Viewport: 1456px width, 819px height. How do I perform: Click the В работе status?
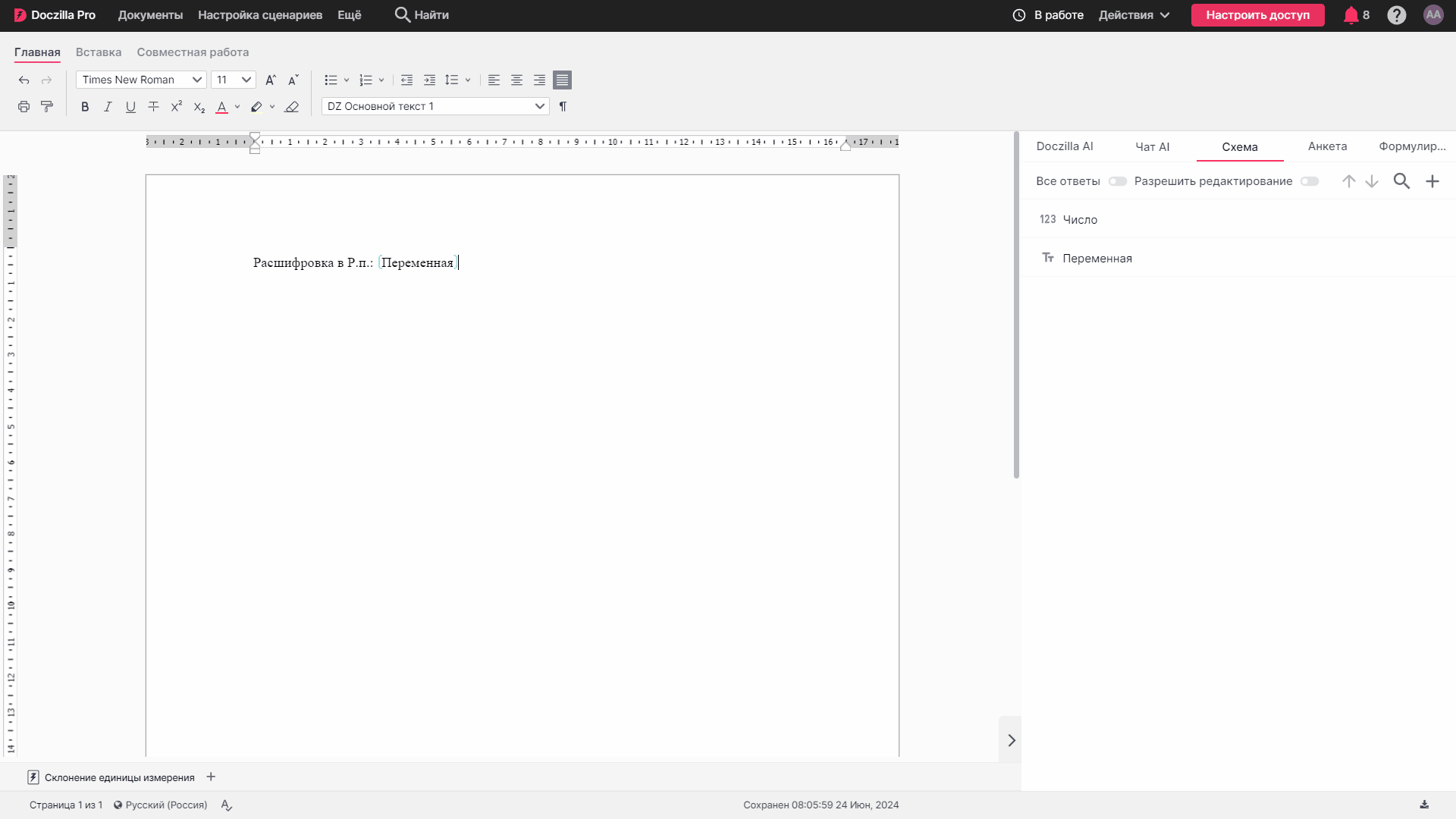pyautogui.click(x=1048, y=15)
